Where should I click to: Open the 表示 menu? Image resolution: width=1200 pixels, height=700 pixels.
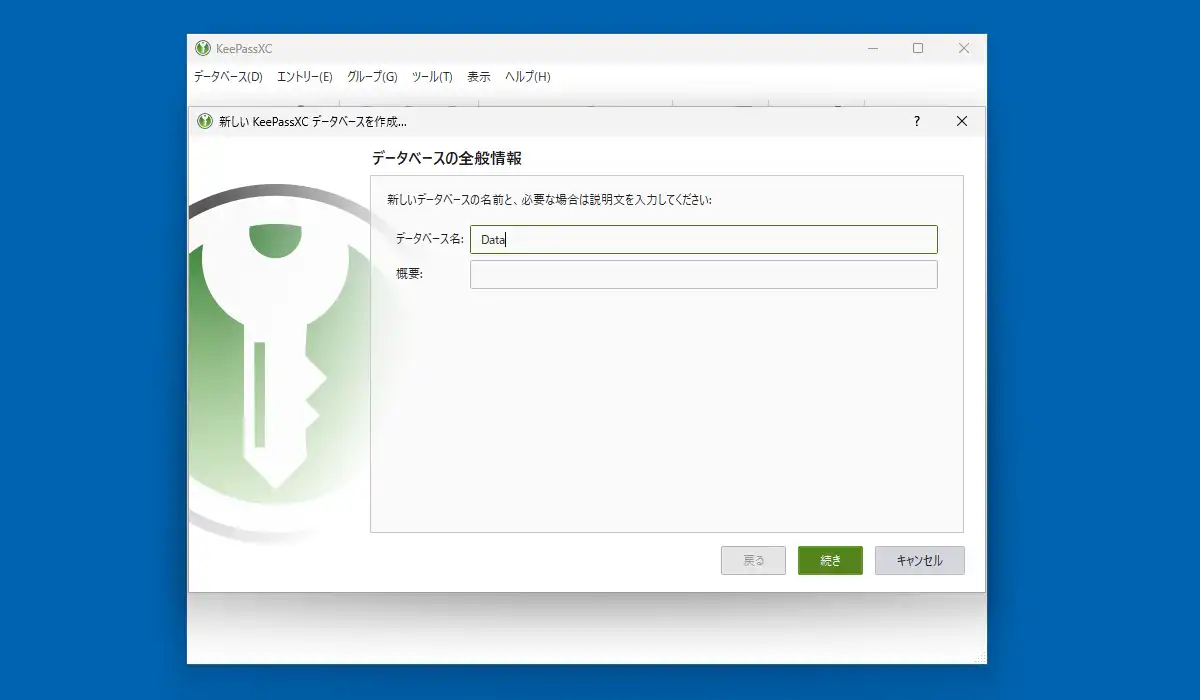tap(479, 77)
